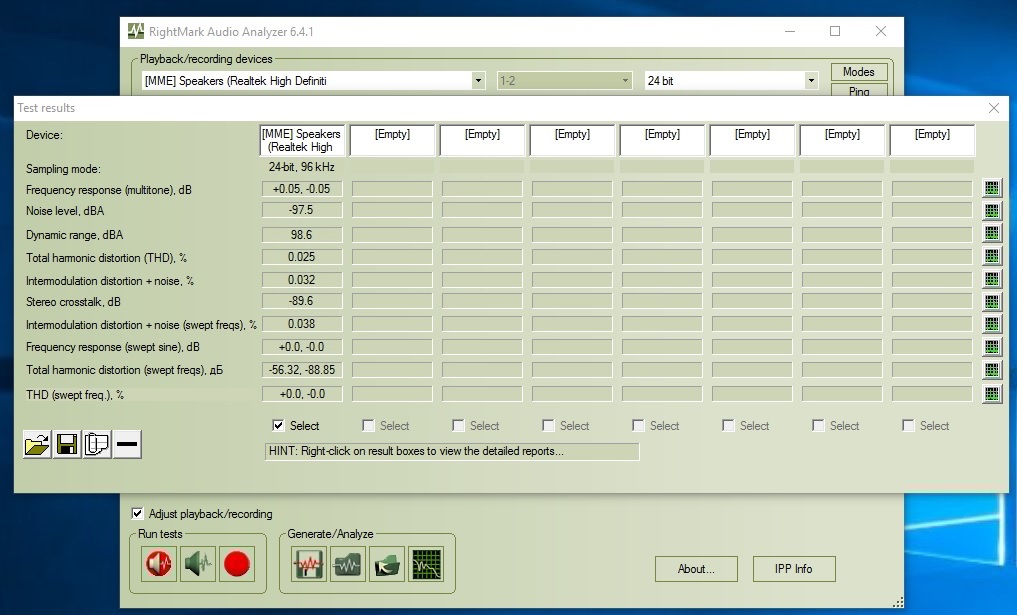Screen dimensions: 1017x615
Task: Open the 24 bit depth dropdown
Action: (811, 81)
